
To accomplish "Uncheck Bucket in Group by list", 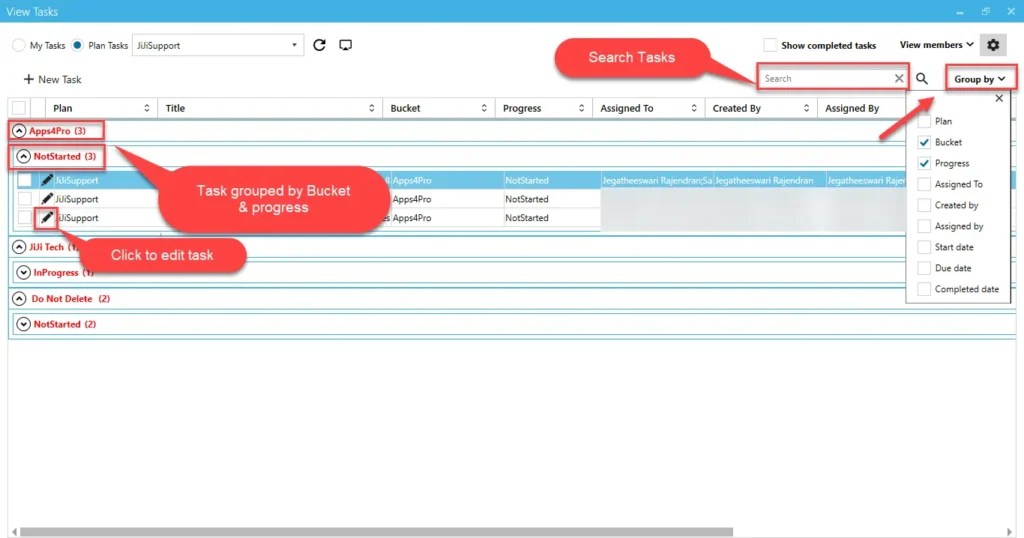I will click(924, 143).
